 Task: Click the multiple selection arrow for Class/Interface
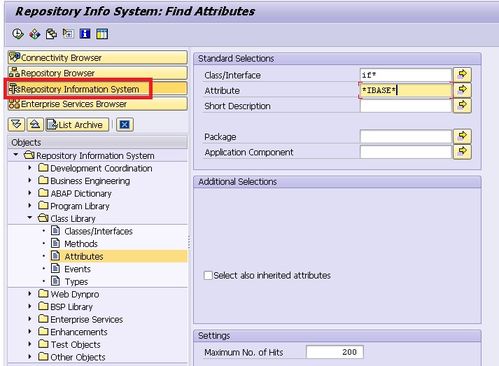[462, 75]
